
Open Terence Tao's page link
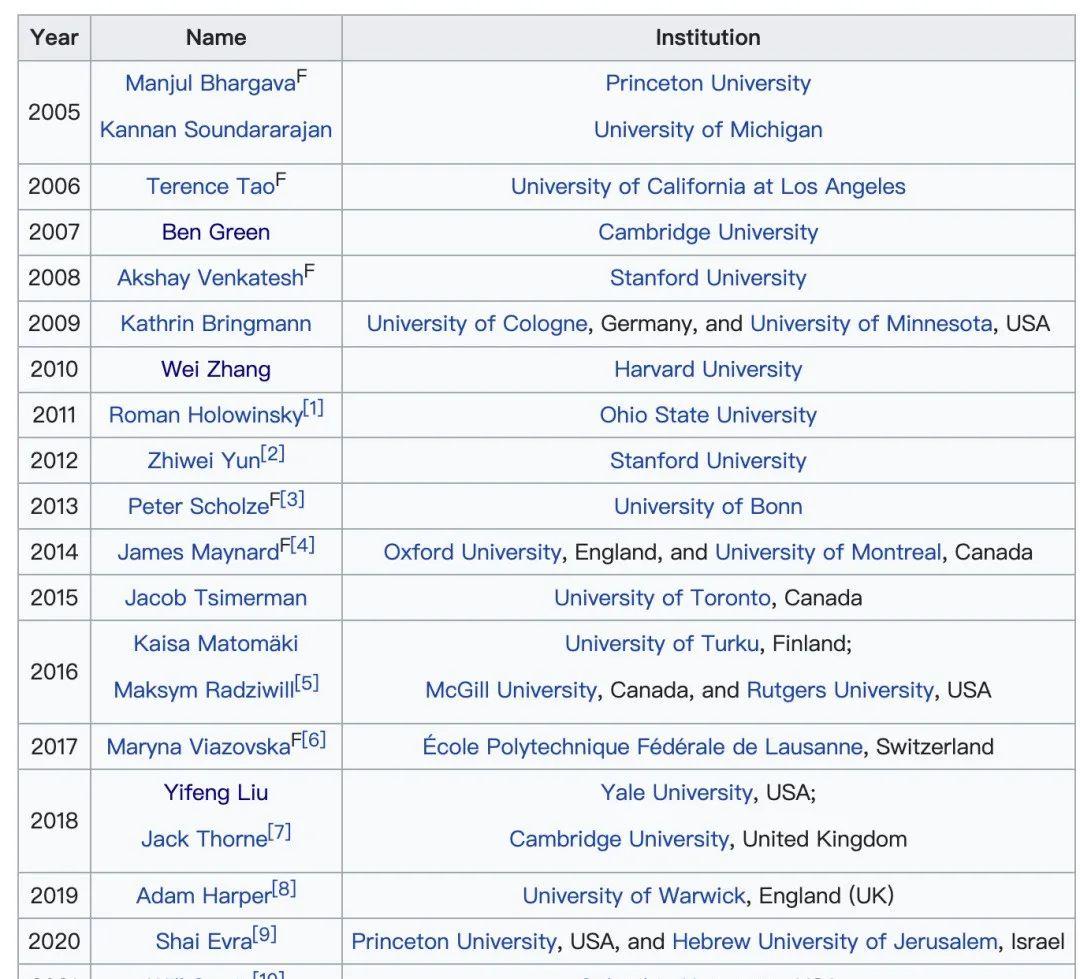(209, 187)
